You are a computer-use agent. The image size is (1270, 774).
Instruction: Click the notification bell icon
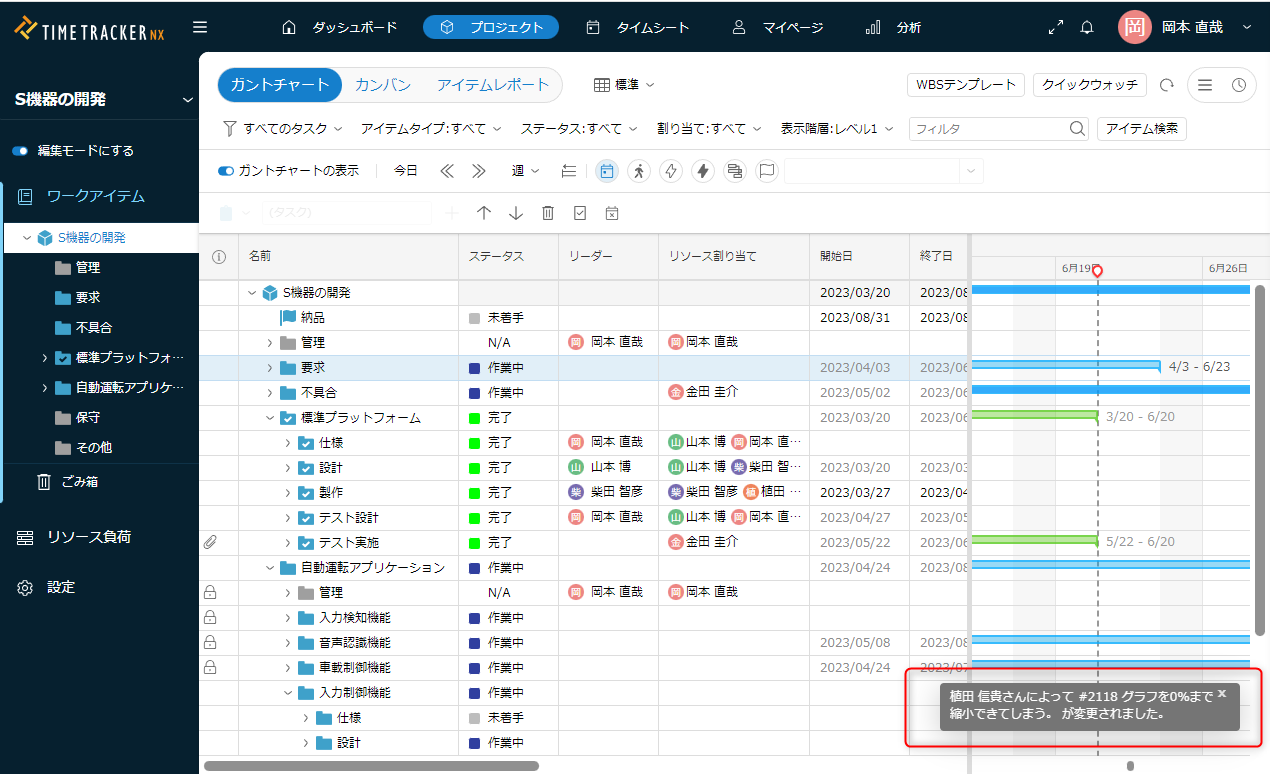click(1087, 28)
